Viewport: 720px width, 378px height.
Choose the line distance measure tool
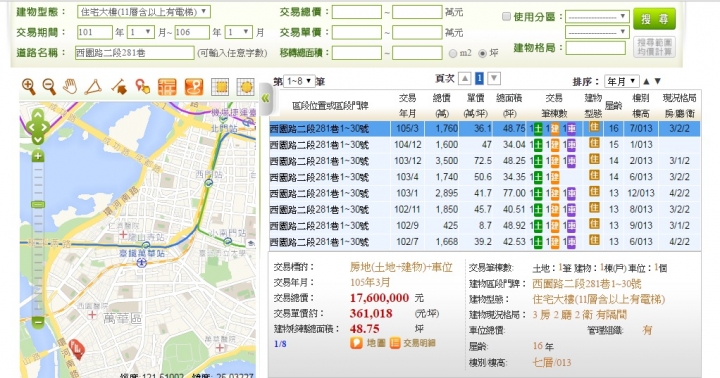[119, 87]
